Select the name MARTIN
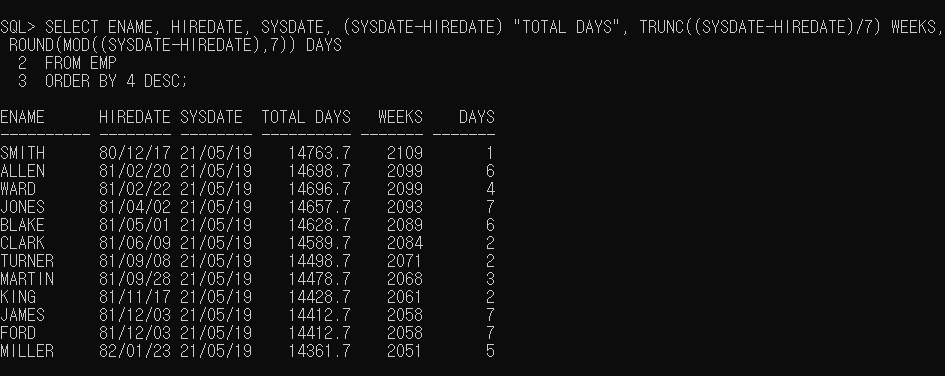The width and height of the screenshot is (945, 376). [27, 280]
